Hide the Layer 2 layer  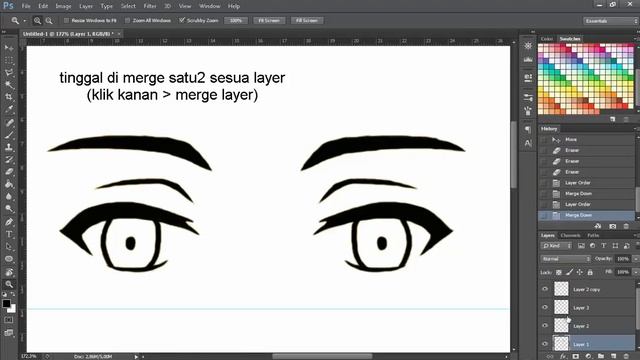click(545, 326)
